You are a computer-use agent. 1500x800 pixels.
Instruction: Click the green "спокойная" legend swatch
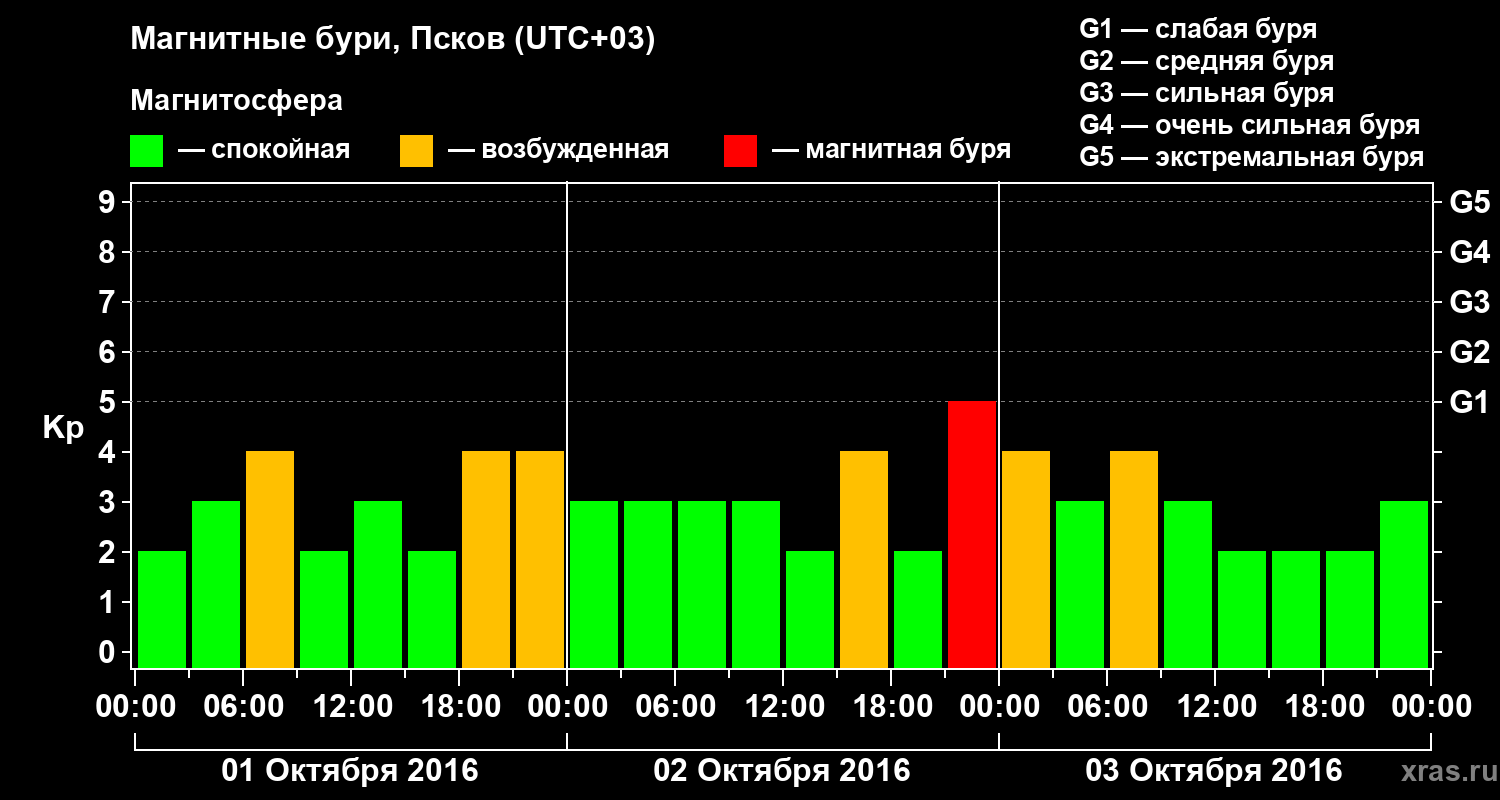pyautogui.click(x=147, y=151)
